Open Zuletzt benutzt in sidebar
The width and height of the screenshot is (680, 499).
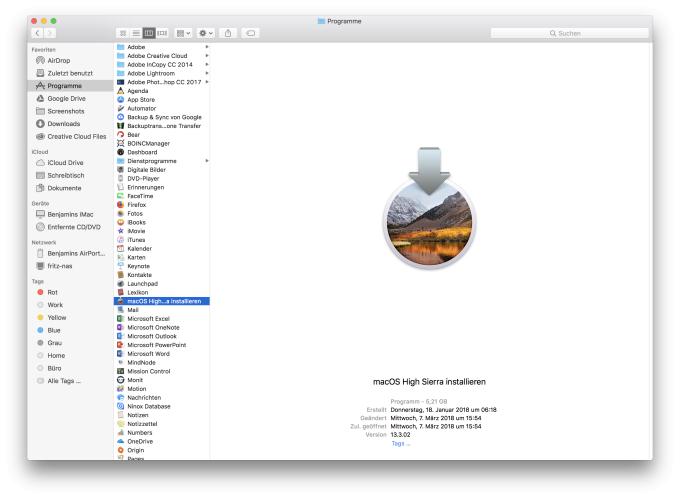coord(70,73)
